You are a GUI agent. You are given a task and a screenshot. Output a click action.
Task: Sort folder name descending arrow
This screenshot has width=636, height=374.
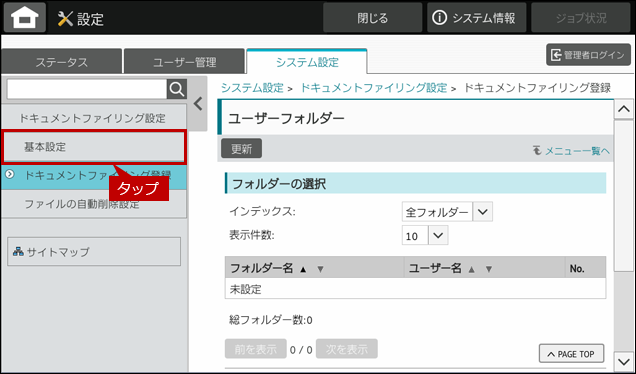[320, 269]
